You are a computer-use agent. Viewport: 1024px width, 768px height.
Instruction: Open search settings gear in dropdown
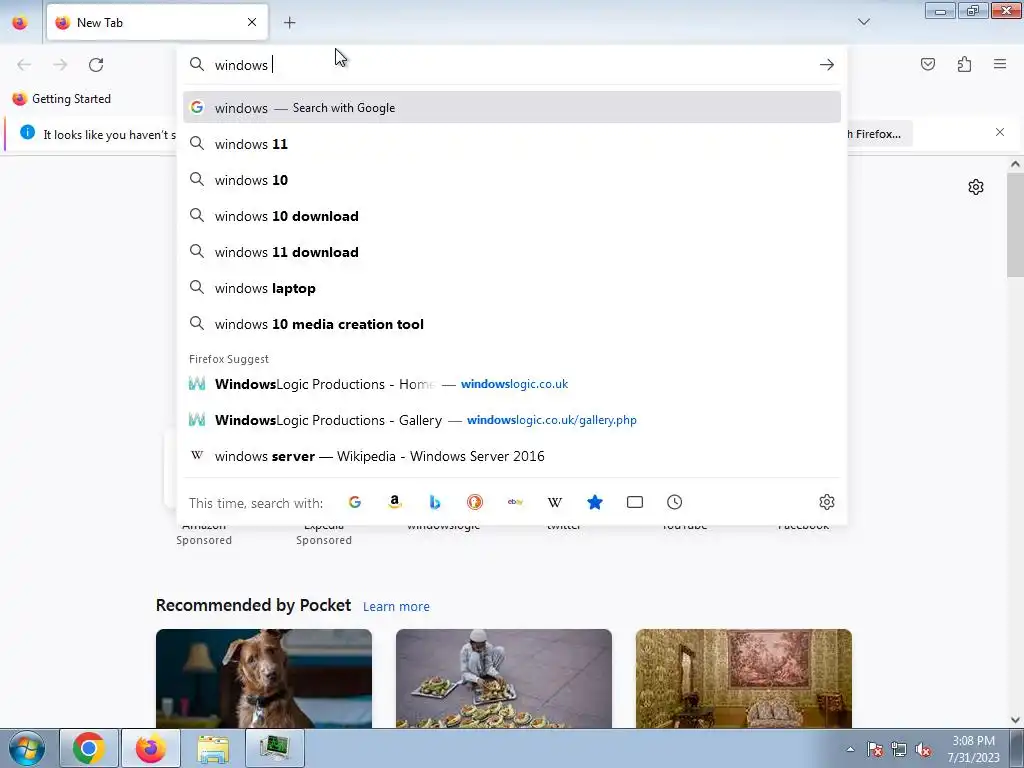tap(827, 502)
